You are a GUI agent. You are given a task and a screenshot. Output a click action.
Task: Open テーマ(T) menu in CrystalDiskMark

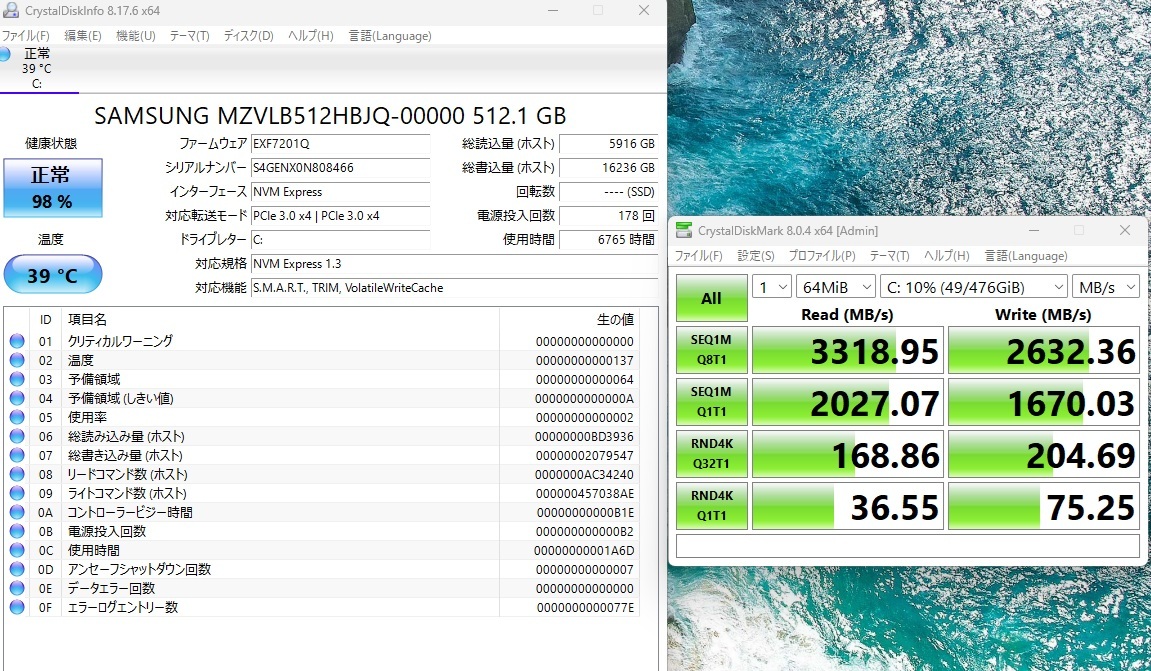(x=890, y=255)
